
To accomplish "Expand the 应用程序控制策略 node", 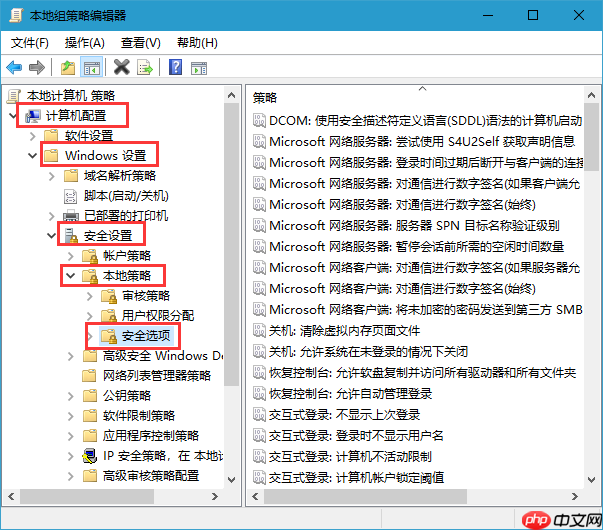I will [70, 436].
